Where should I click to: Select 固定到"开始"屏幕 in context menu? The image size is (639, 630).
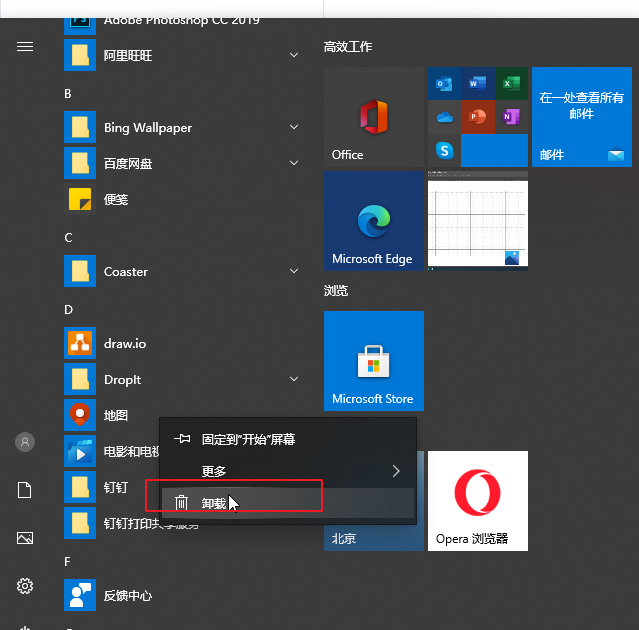[288, 439]
